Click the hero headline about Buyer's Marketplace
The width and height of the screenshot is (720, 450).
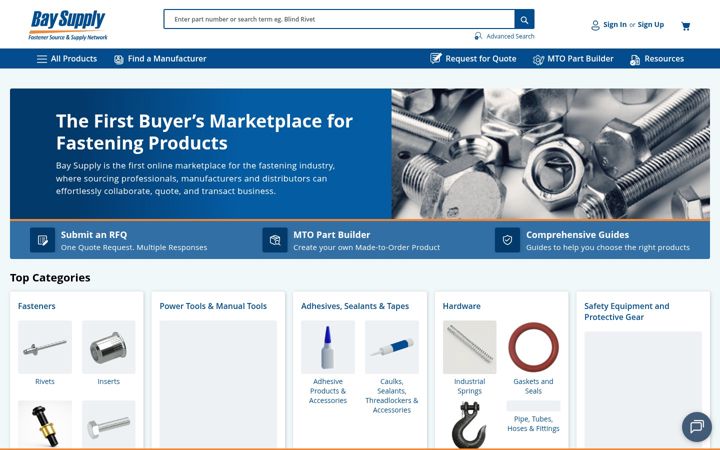click(x=204, y=132)
